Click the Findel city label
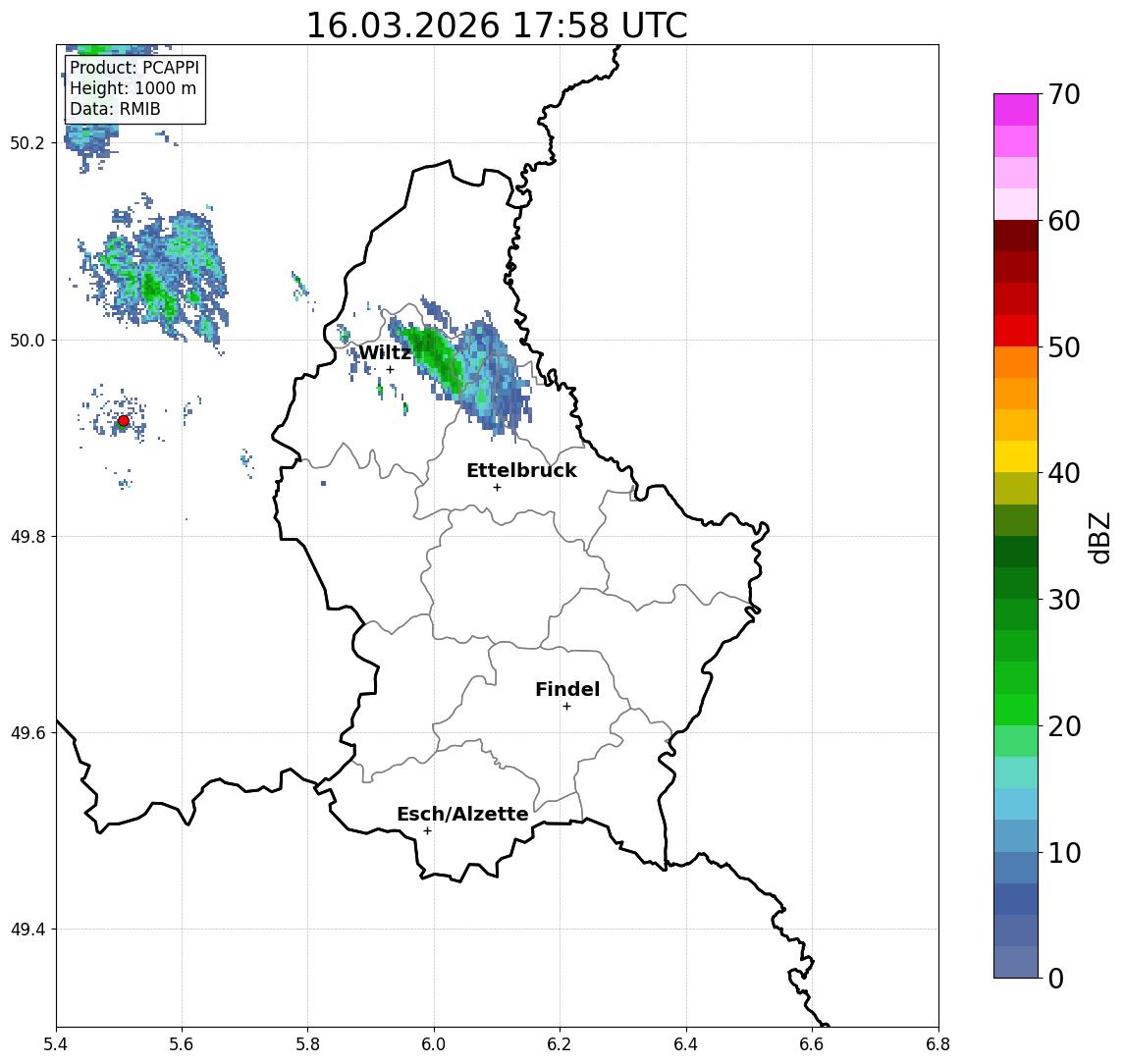This screenshot has width=1124, height=1064. point(567,689)
